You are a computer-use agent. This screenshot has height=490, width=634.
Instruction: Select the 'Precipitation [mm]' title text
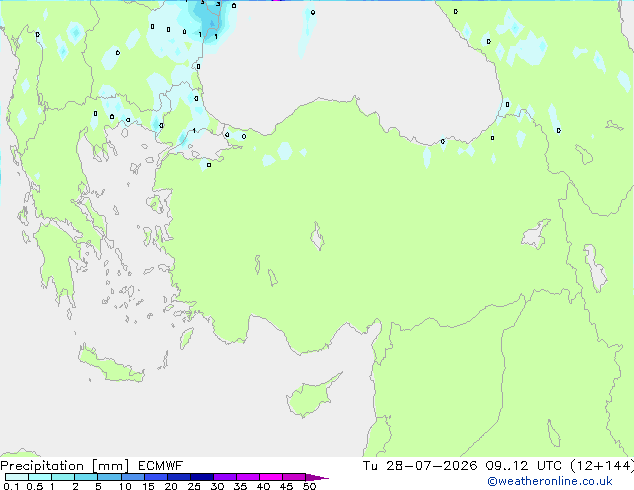[x=65, y=466]
